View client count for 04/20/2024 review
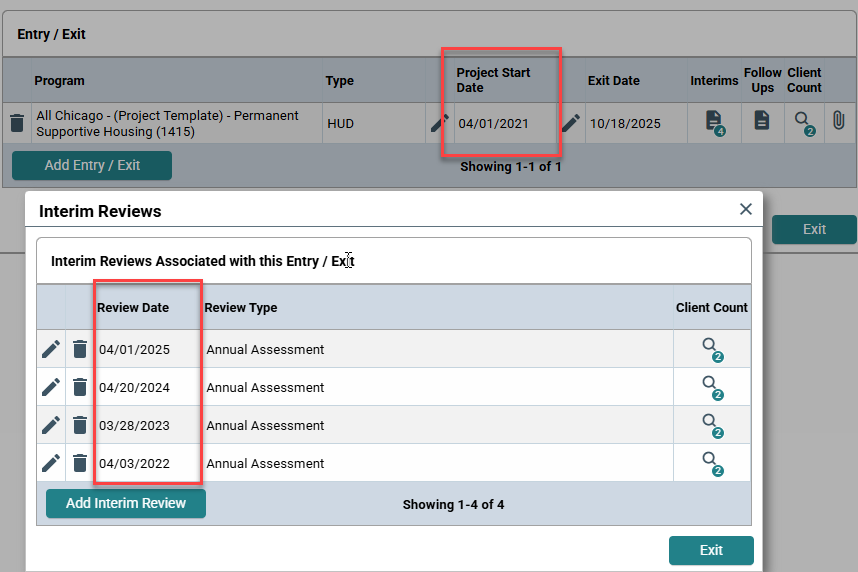Screen dimensions: 858x572 [x=711, y=386]
